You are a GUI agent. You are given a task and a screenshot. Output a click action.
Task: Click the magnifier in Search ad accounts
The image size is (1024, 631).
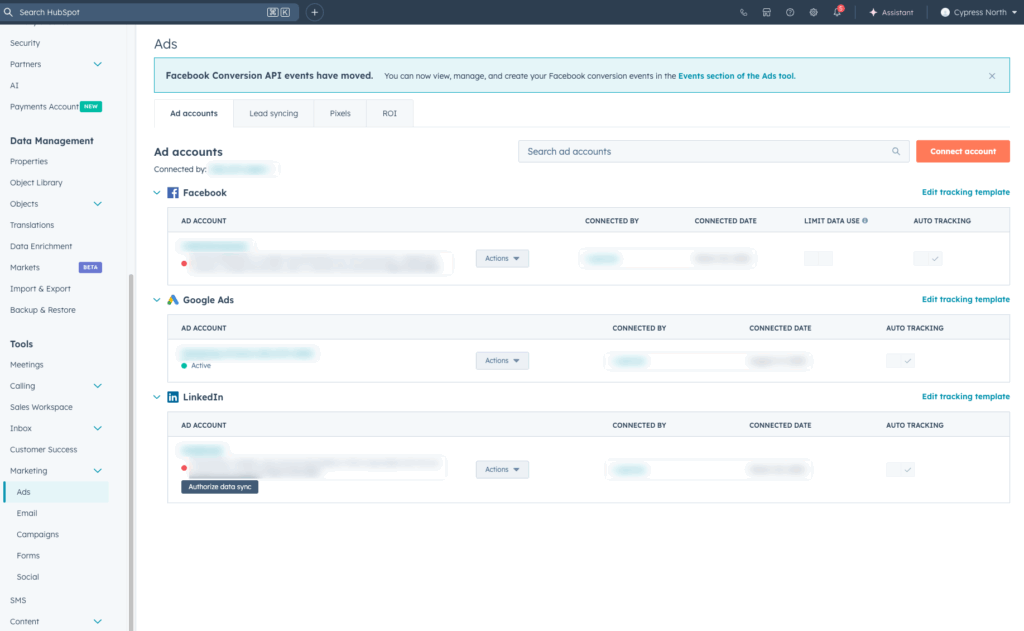pyautogui.click(x=895, y=152)
